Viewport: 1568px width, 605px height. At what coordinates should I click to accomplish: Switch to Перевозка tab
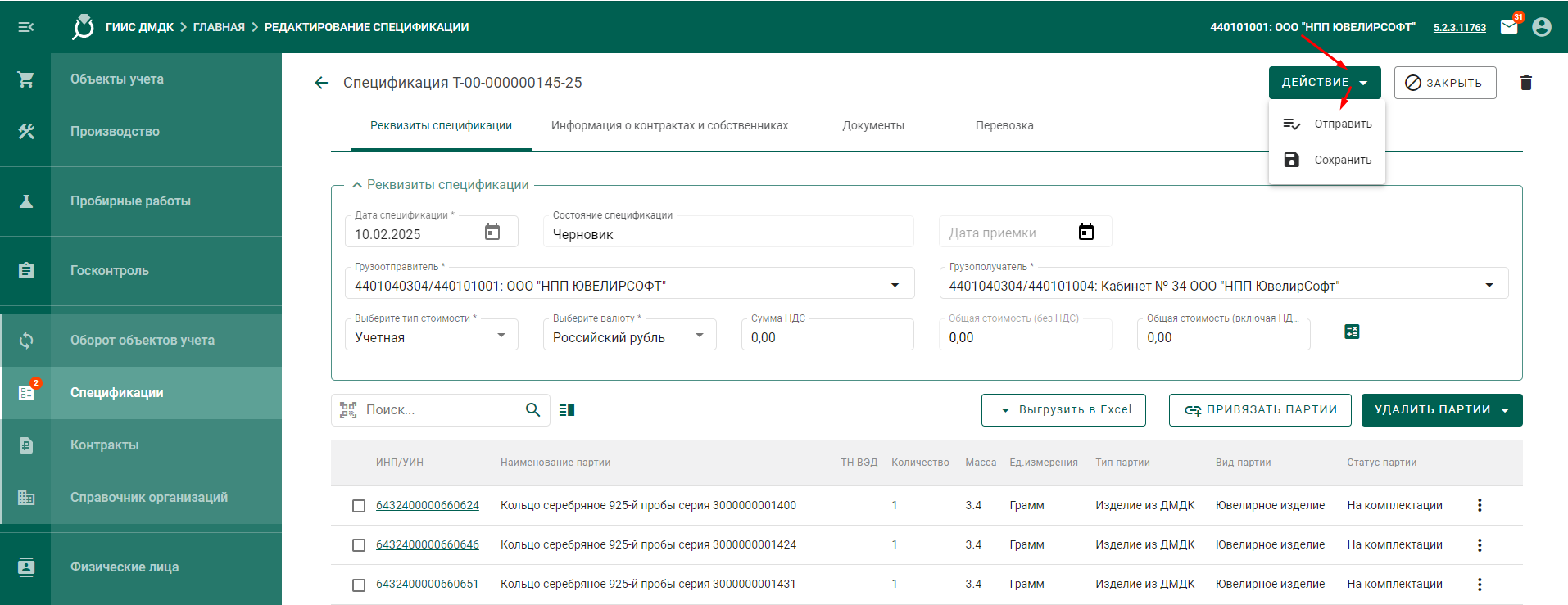coord(1004,126)
